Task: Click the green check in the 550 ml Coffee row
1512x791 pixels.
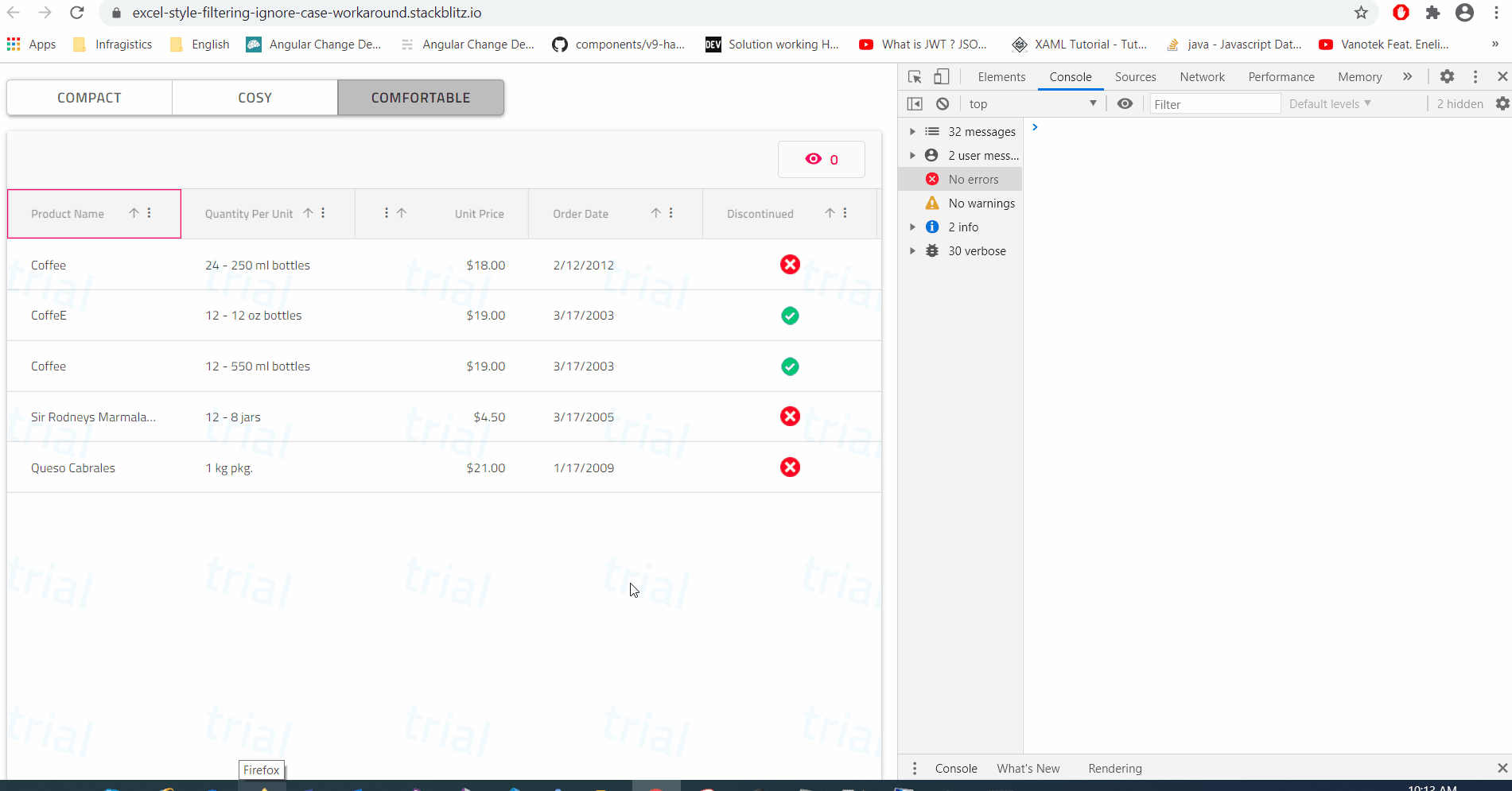Action: (790, 366)
